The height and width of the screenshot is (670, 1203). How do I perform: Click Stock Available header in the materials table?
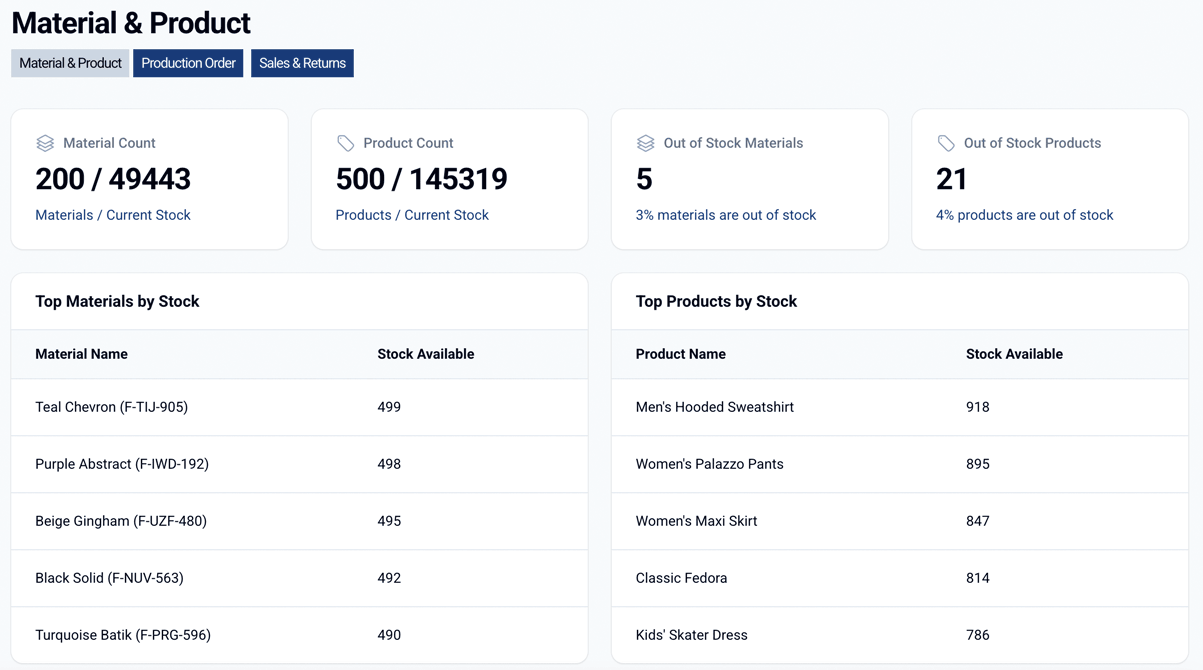425,354
